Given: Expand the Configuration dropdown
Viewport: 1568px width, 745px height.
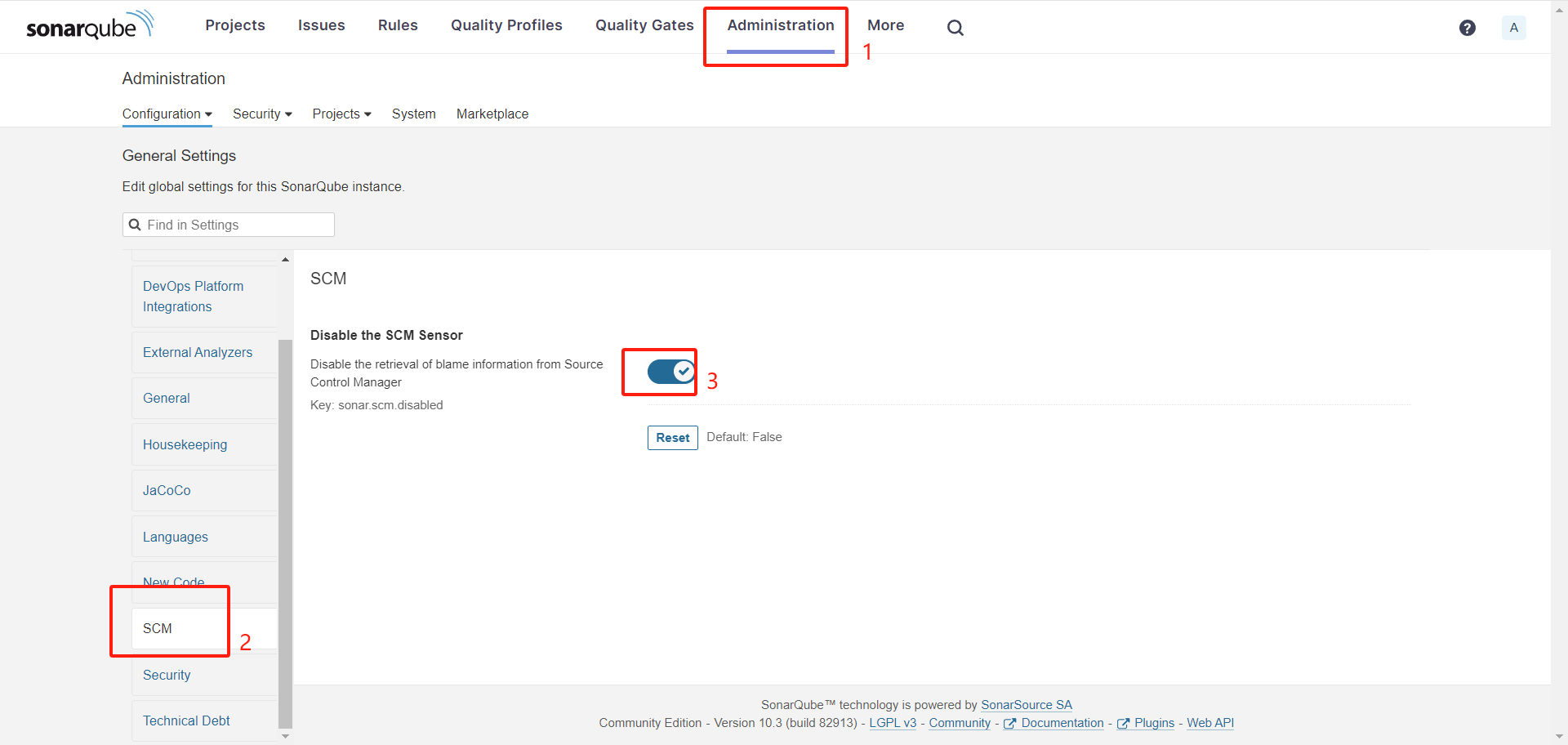Looking at the screenshot, I should click(167, 114).
